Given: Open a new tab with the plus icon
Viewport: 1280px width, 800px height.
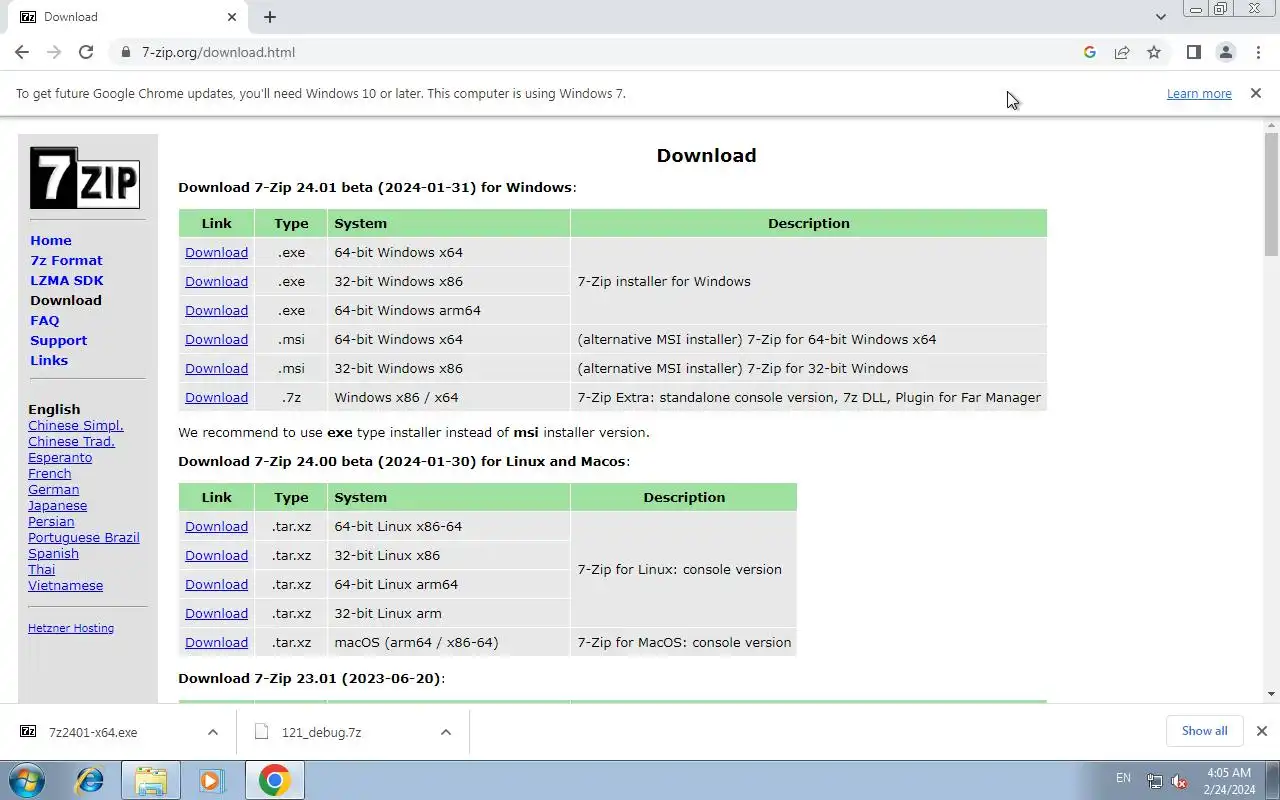Looking at the screenshot, I should coord(270,17).
